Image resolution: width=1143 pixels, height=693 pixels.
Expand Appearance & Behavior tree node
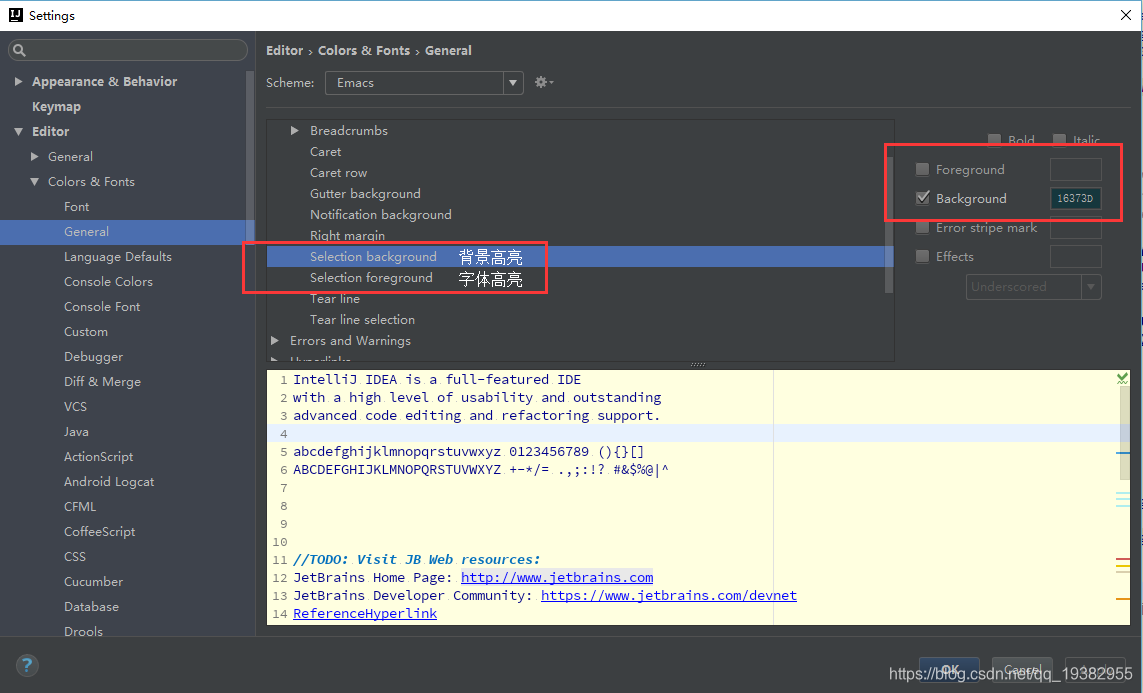tap(18, 82)
